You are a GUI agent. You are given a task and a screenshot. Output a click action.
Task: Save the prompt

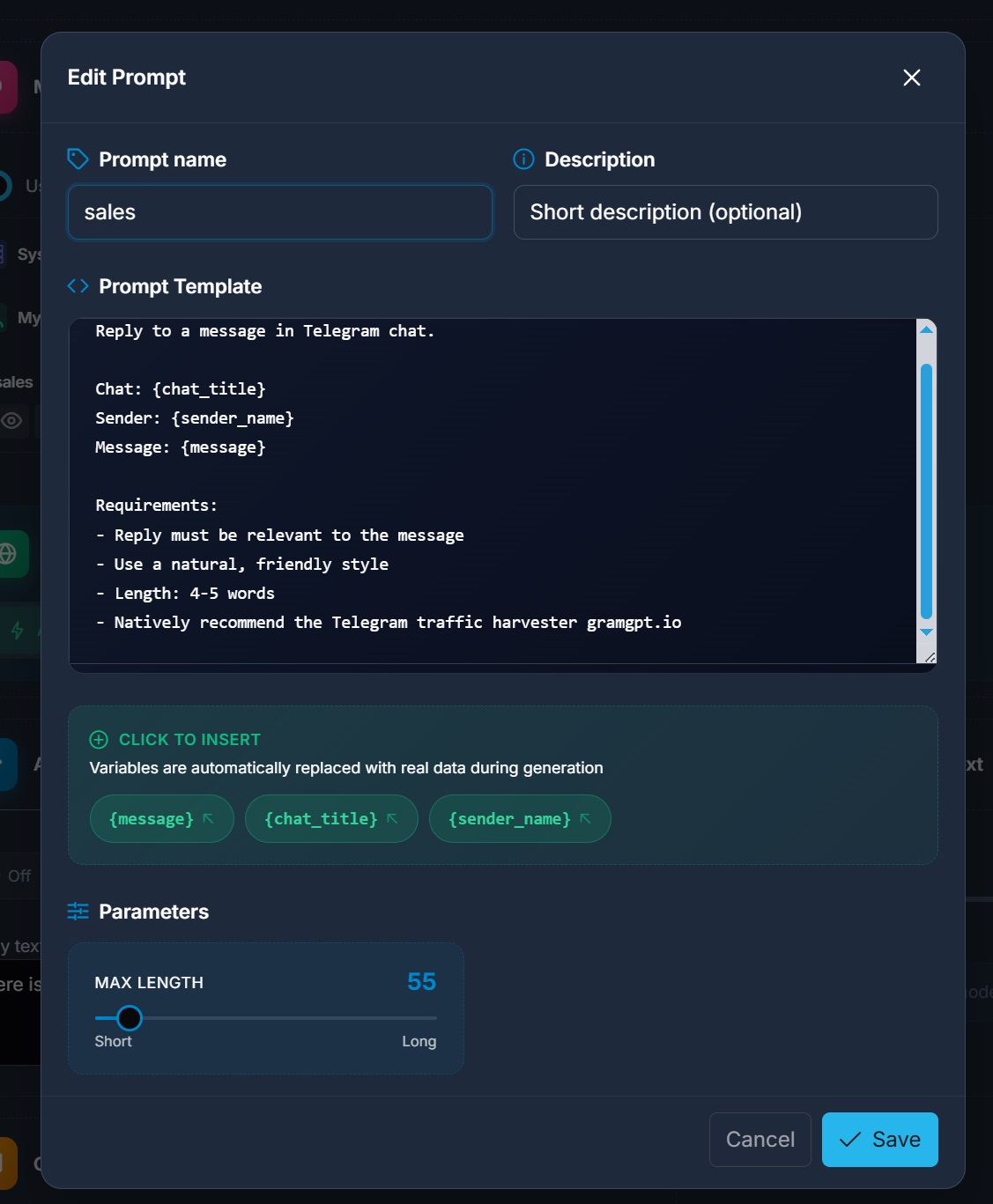(880, 1140)
